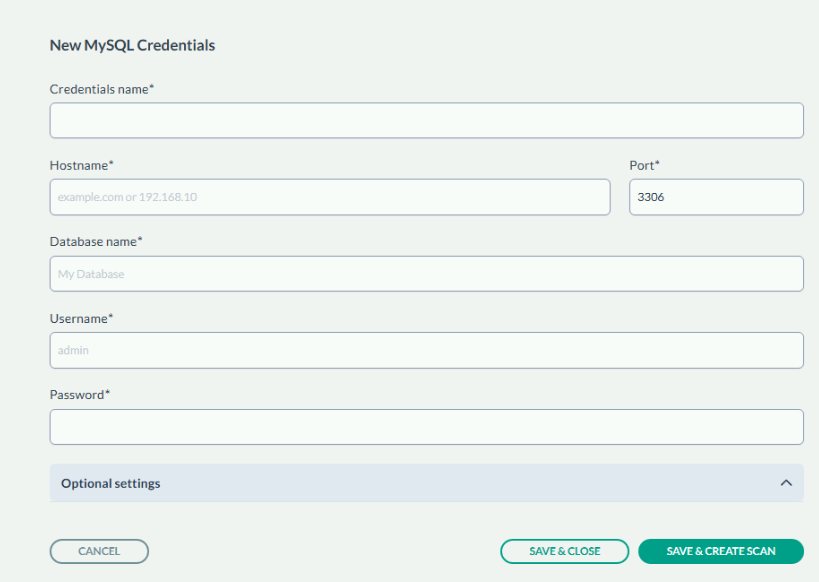Click the Port label text
The height and width of the screenshot is (582, 819).
click(644, 165)
